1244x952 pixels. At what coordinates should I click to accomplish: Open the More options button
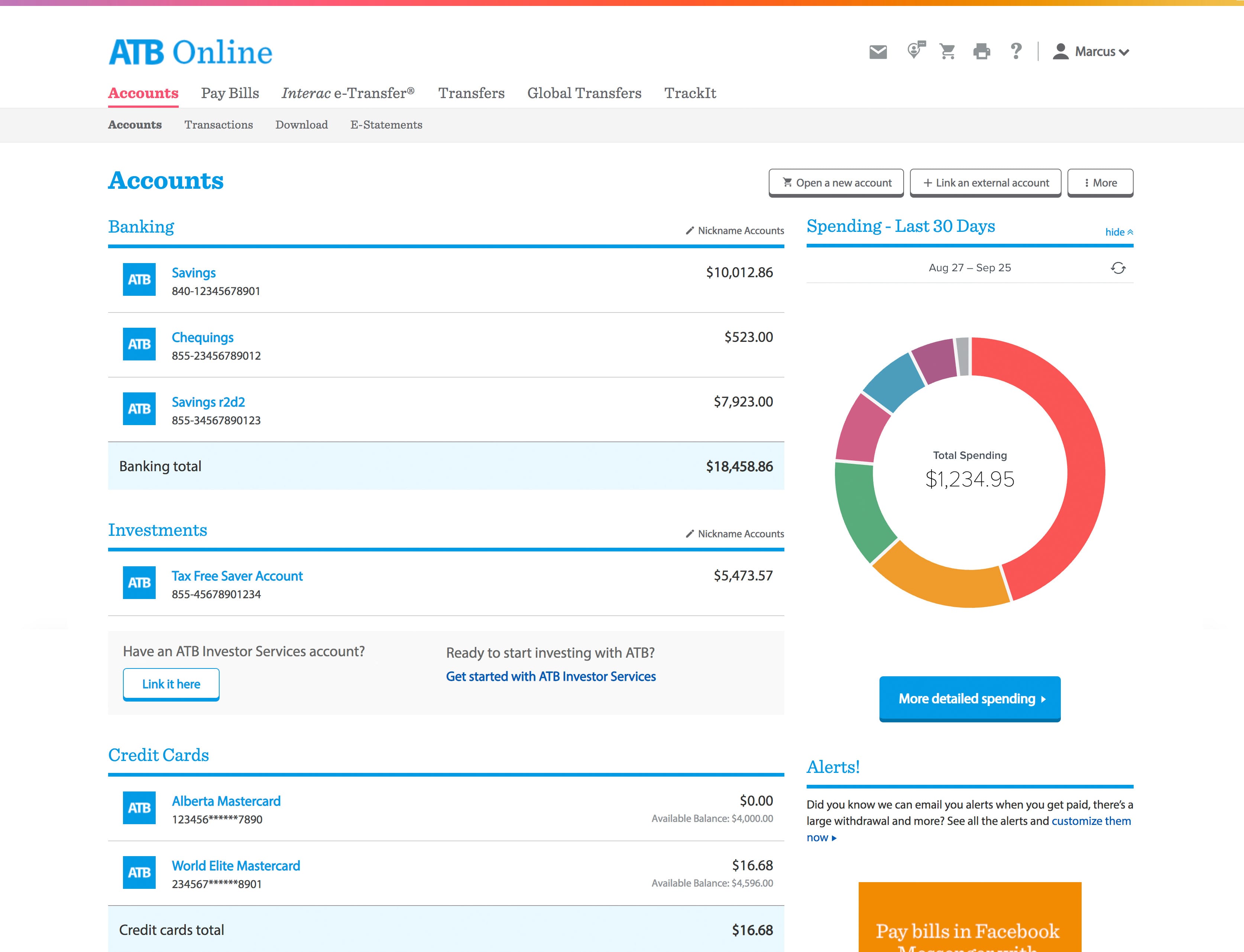[1100, 182]
